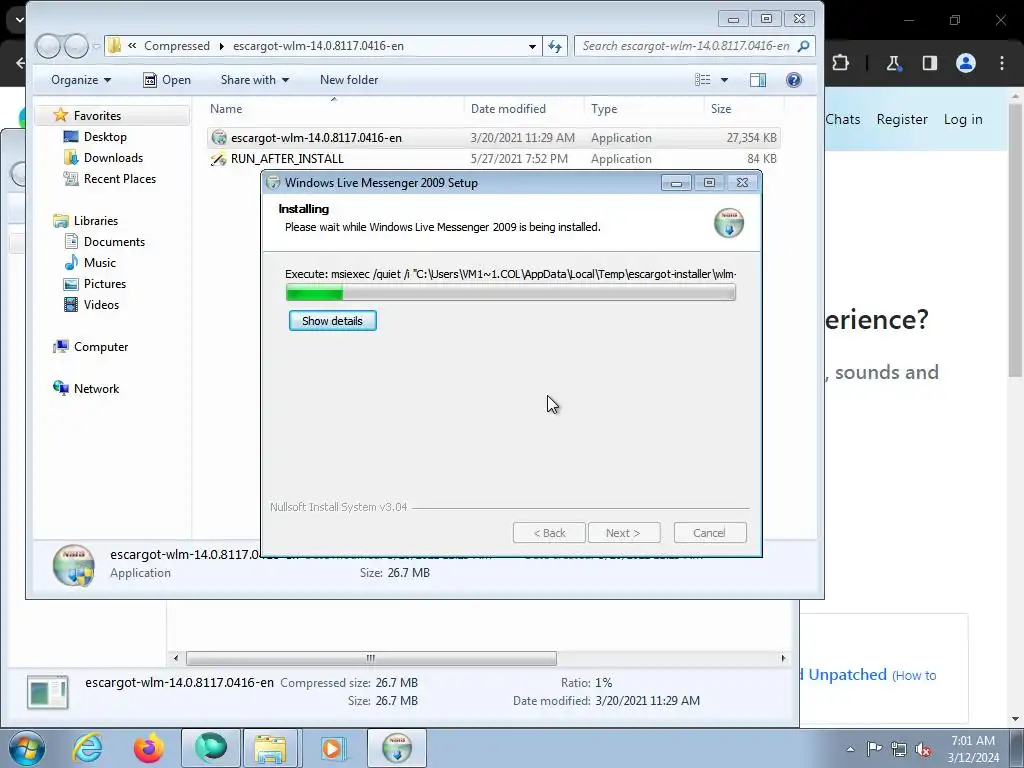Open Libraries in the navigation pane
This screenshot has width=1024, height=768.
95,221
